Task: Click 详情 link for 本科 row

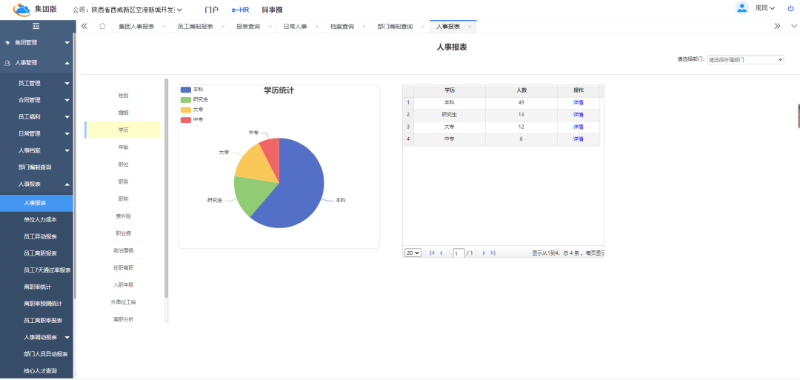Action: 578,103
